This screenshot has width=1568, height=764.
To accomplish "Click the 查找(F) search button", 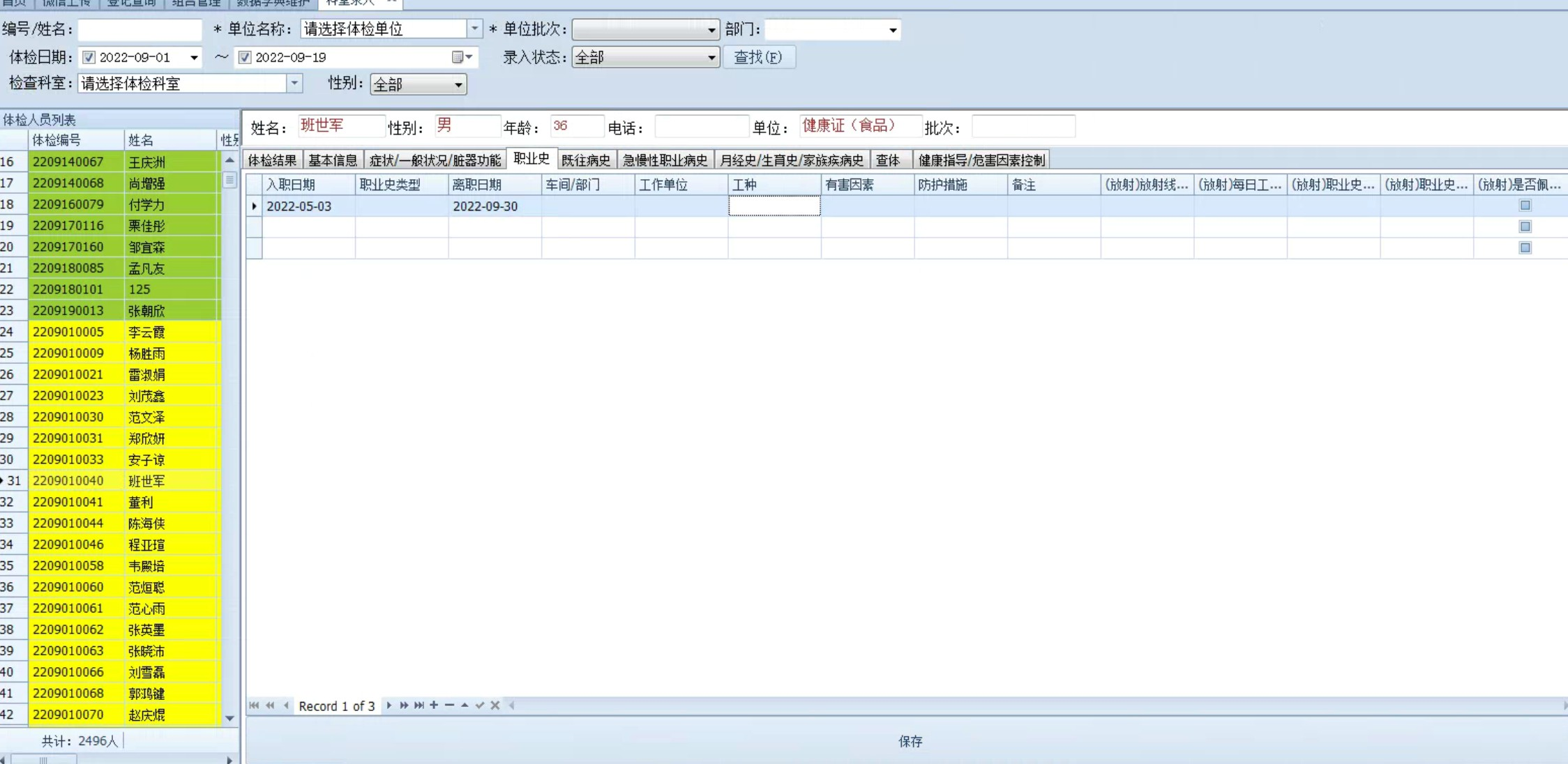I will tap(758, 57).
